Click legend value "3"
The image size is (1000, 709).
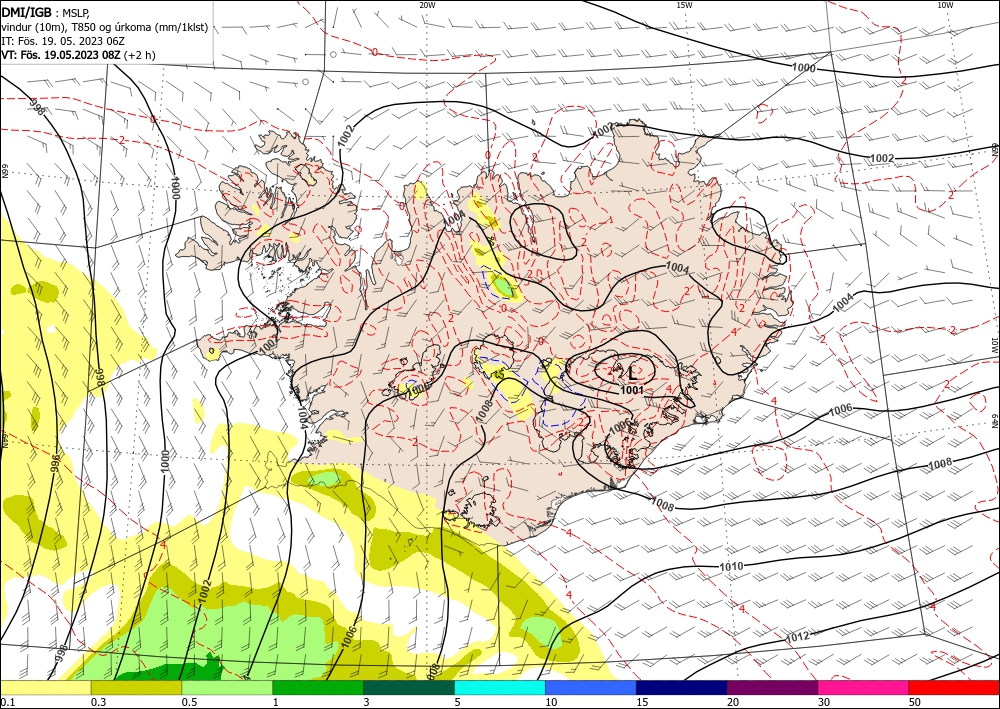[367, 702]
